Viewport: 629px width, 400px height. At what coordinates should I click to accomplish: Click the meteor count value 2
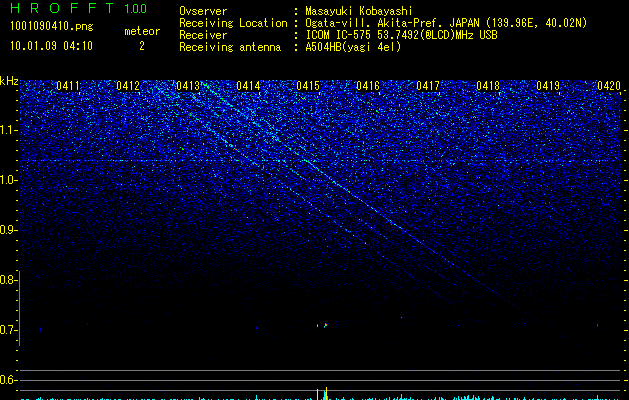pos(142,46)
